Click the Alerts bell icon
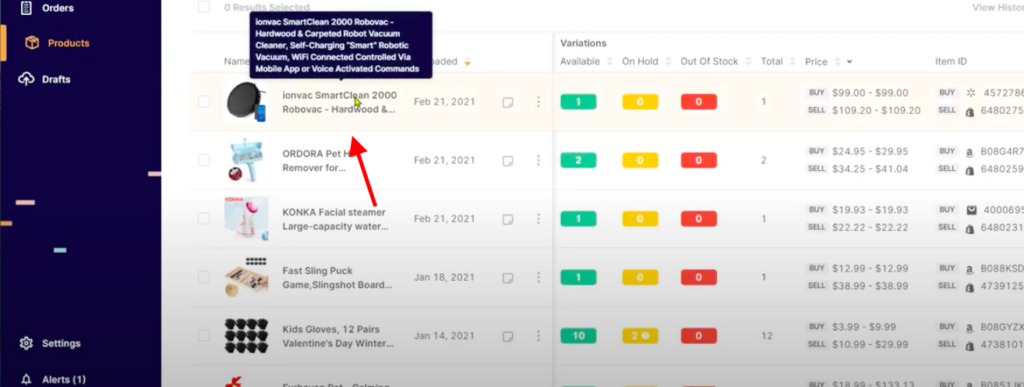Viewport: 1024px width, 387px height. tap(27, 379)
